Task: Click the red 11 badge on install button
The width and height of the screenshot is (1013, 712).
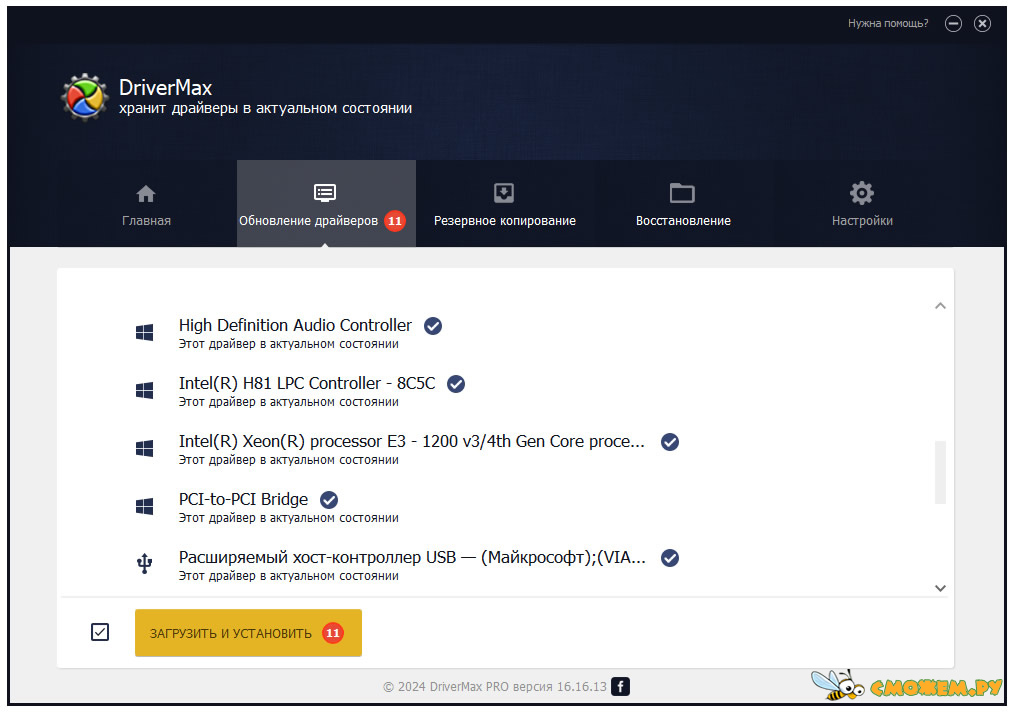Action: (333, 633)
